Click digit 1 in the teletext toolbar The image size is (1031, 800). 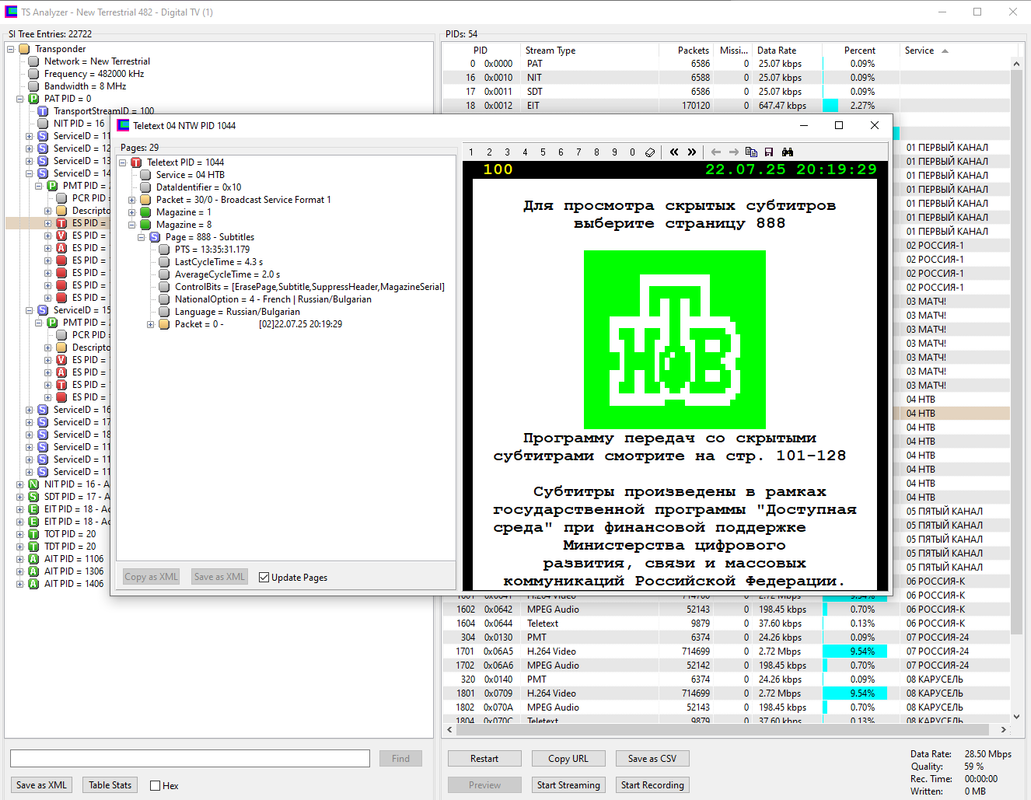tap(471, 152)
